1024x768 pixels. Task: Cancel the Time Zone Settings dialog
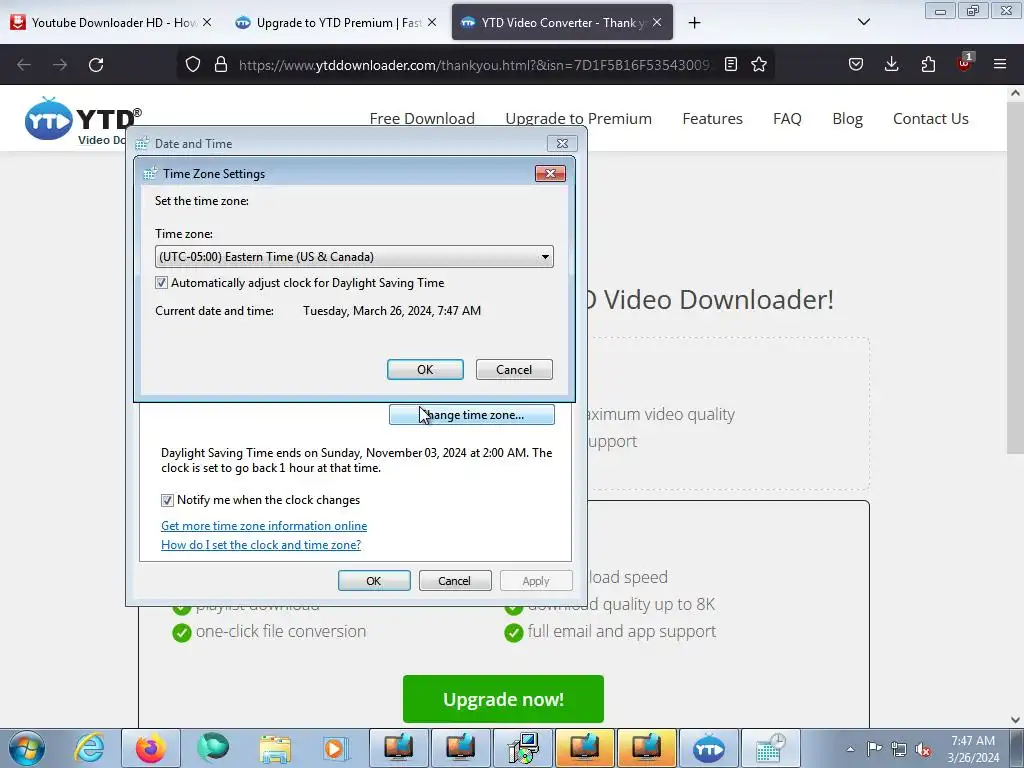514,370
